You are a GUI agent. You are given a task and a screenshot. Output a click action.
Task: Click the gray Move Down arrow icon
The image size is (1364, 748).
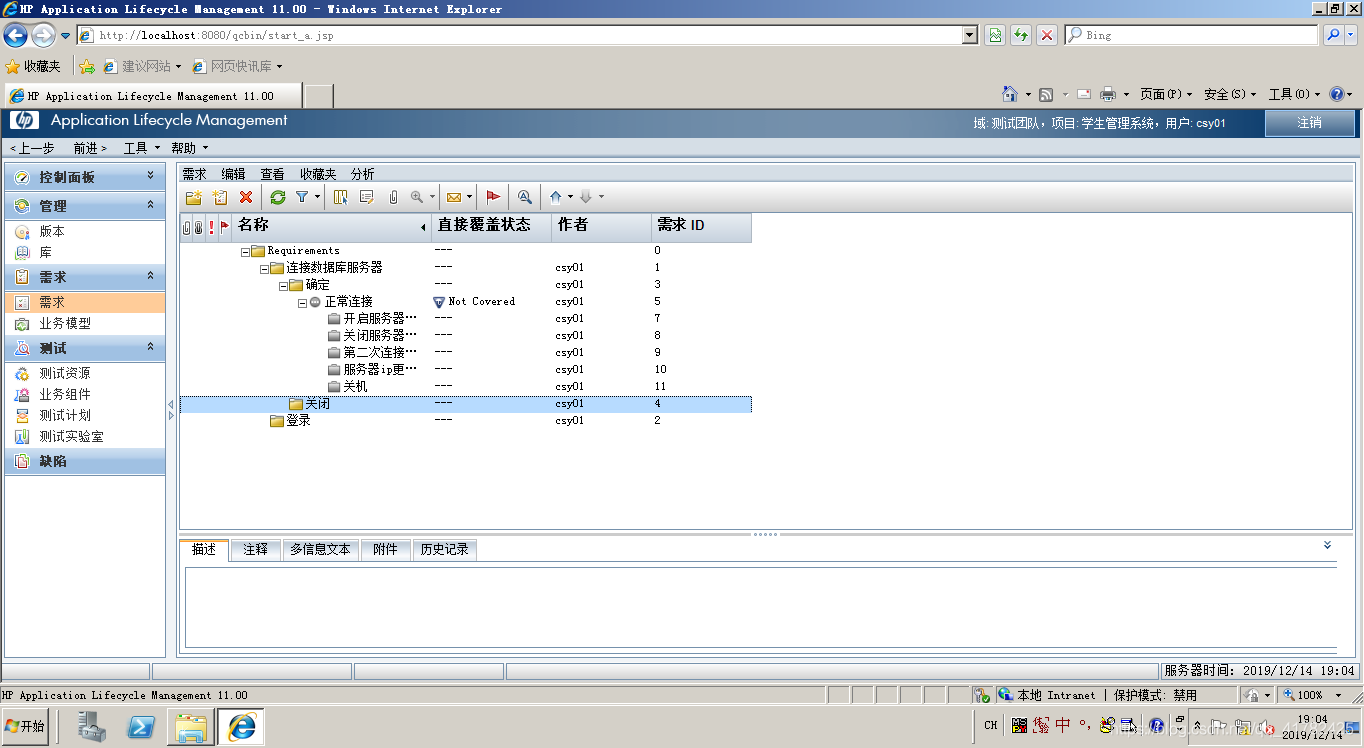point(586,197)
